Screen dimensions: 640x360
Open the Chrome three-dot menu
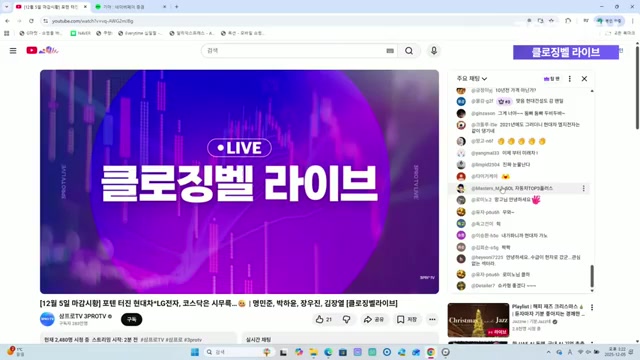[x=633, y=21]
